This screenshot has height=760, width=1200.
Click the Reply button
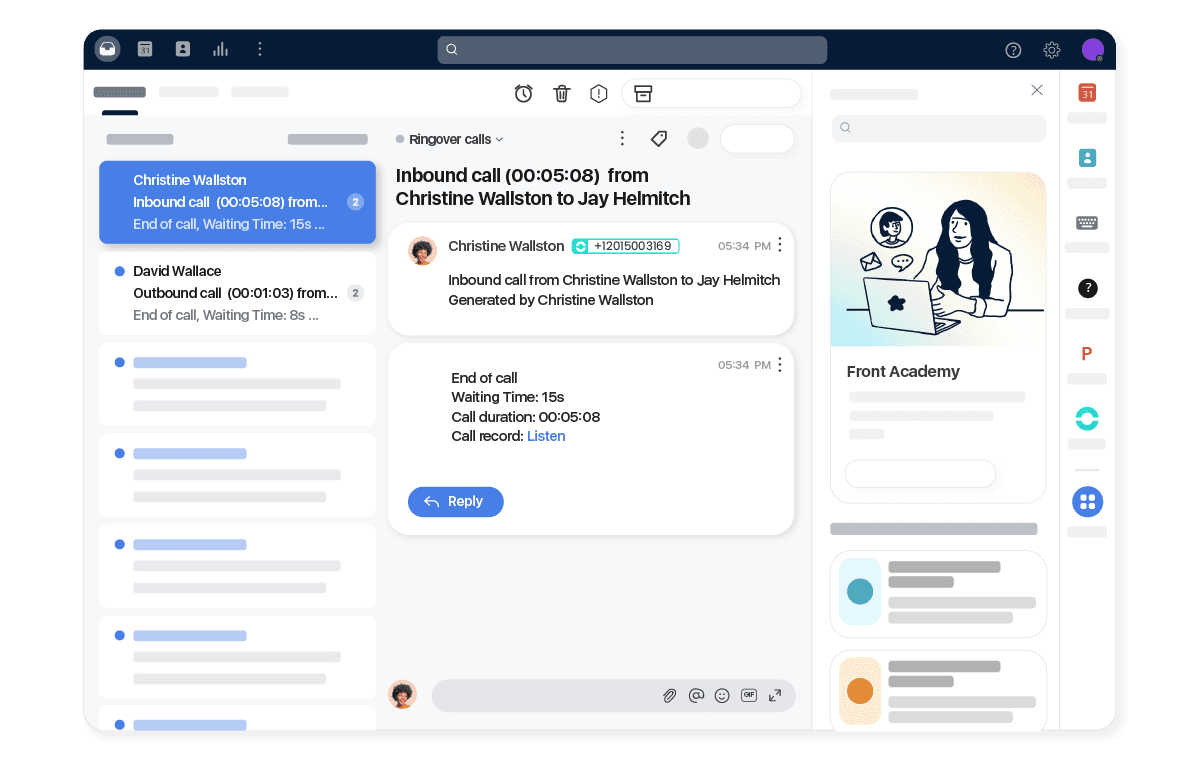coord(455,502)
